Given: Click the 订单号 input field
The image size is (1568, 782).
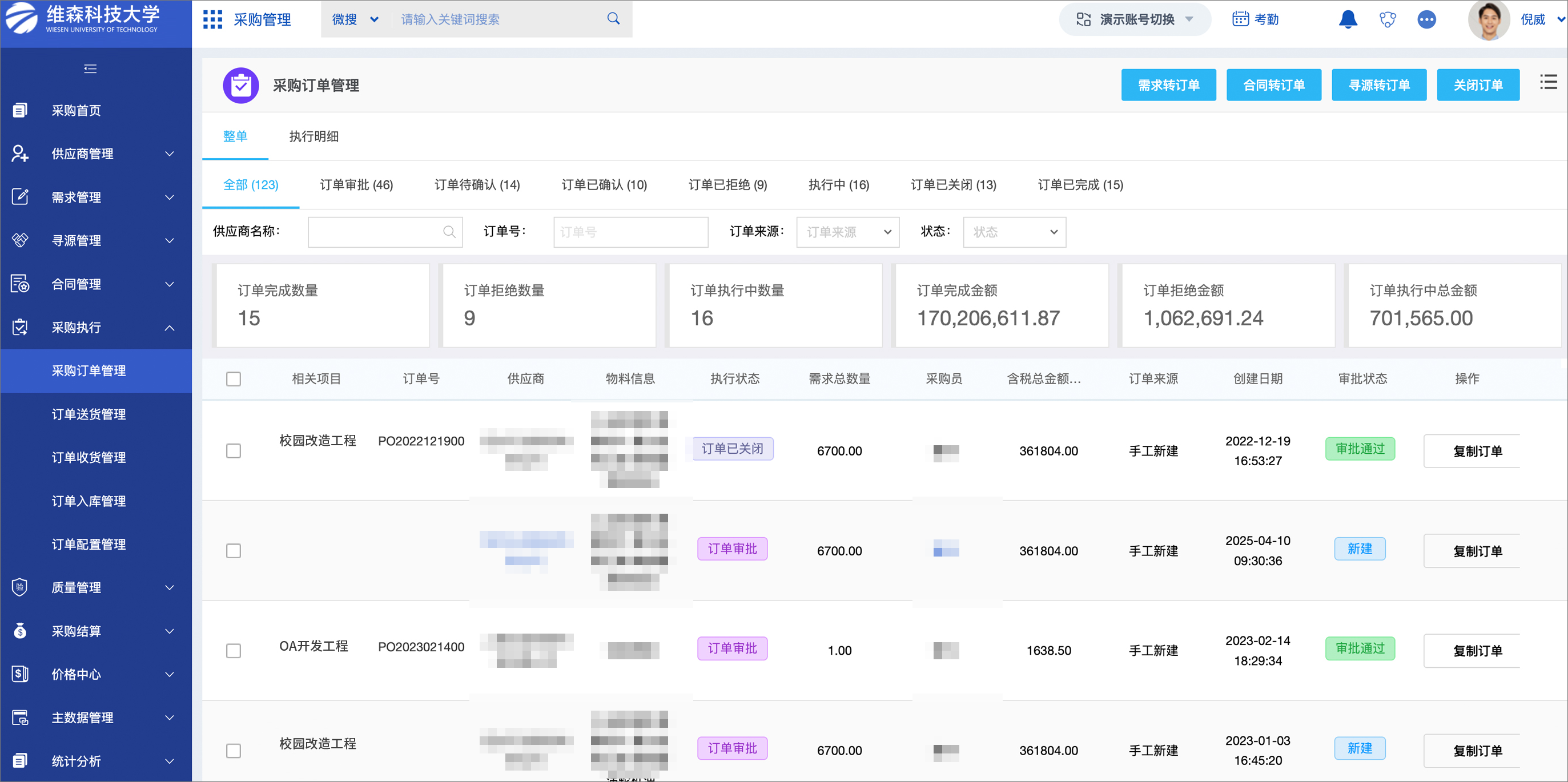Looking at the screenshot, I should pos(630,232).
